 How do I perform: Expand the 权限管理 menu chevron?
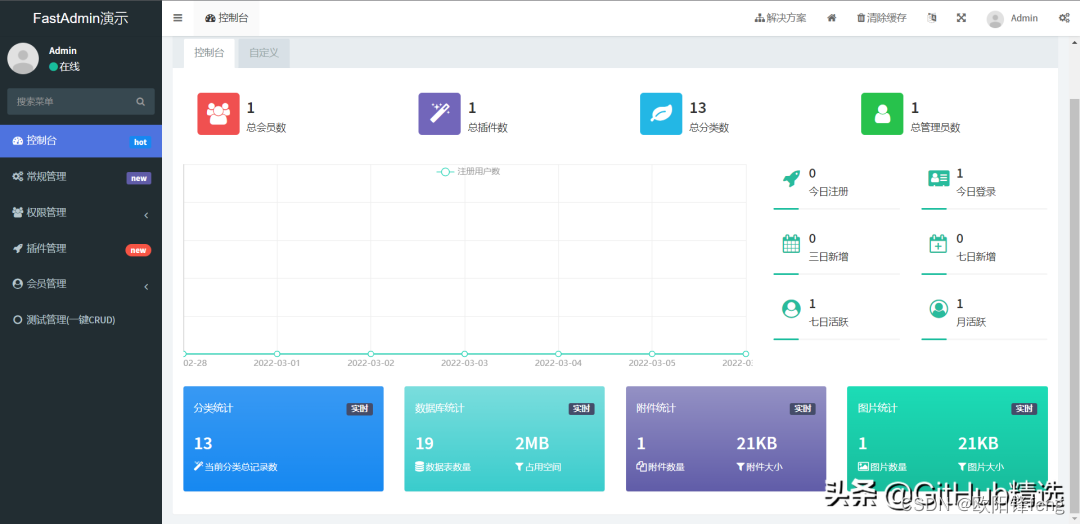[146, 216]
